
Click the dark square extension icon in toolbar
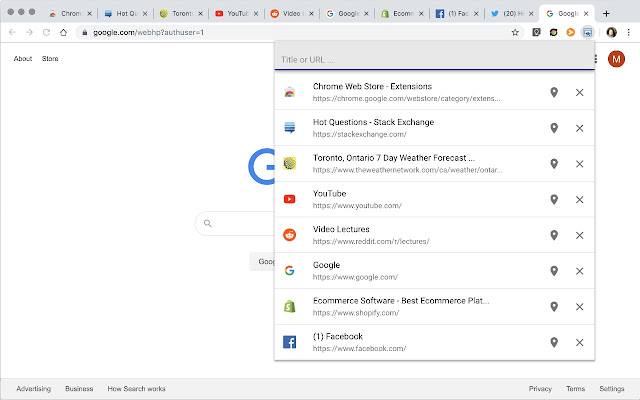point(536,32)
